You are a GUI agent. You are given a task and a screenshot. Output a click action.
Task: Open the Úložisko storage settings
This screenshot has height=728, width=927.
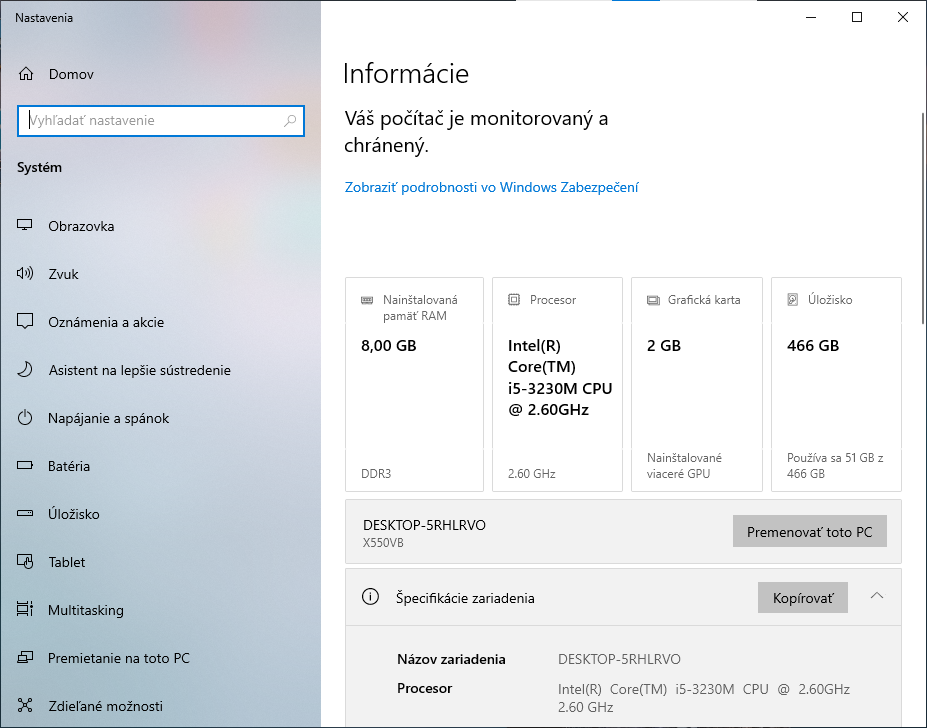point(75,514)
